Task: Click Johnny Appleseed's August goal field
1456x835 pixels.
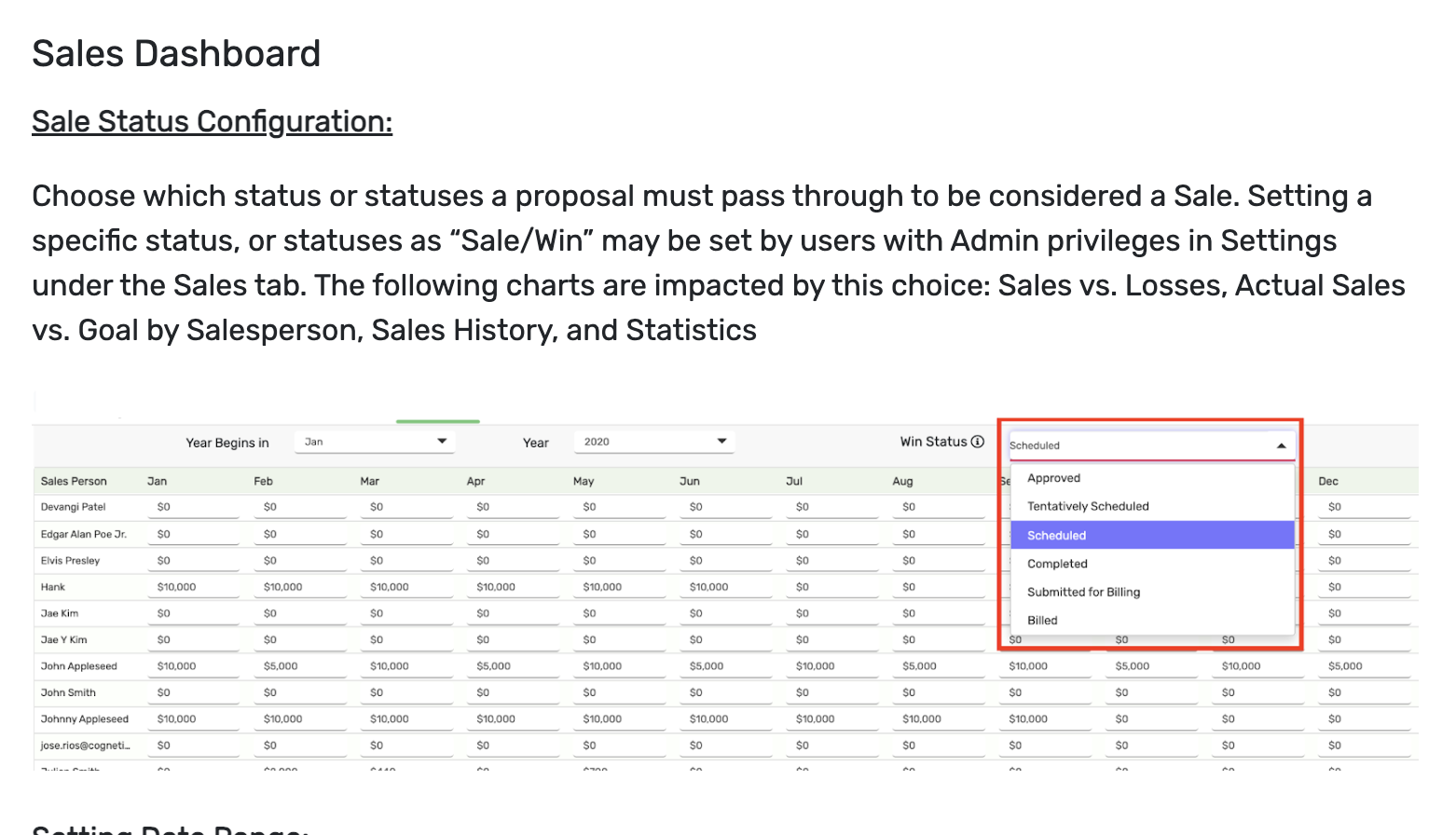Action: (x=937, y=719)
